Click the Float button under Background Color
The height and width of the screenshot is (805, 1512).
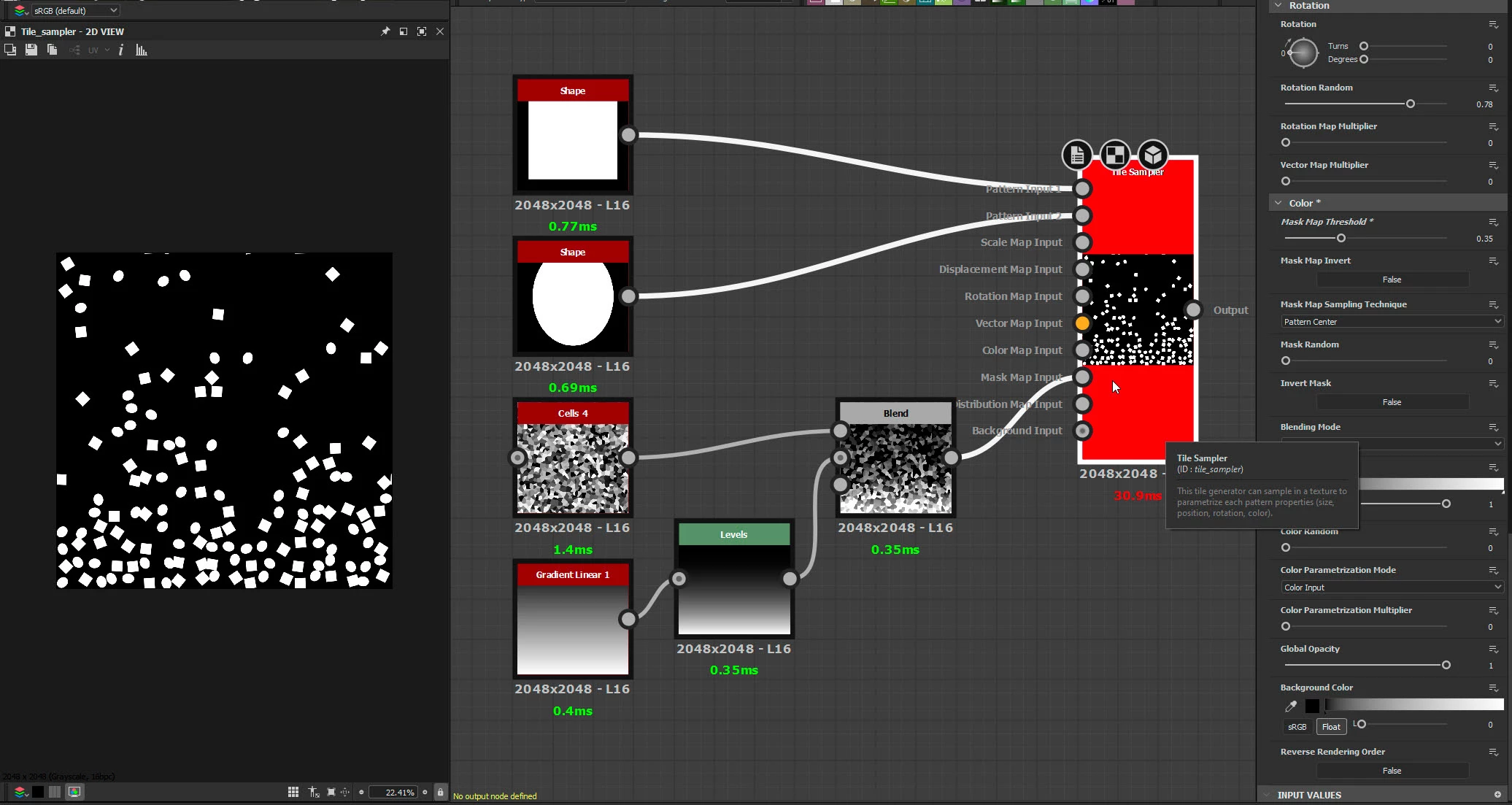tap(1331, 727)
